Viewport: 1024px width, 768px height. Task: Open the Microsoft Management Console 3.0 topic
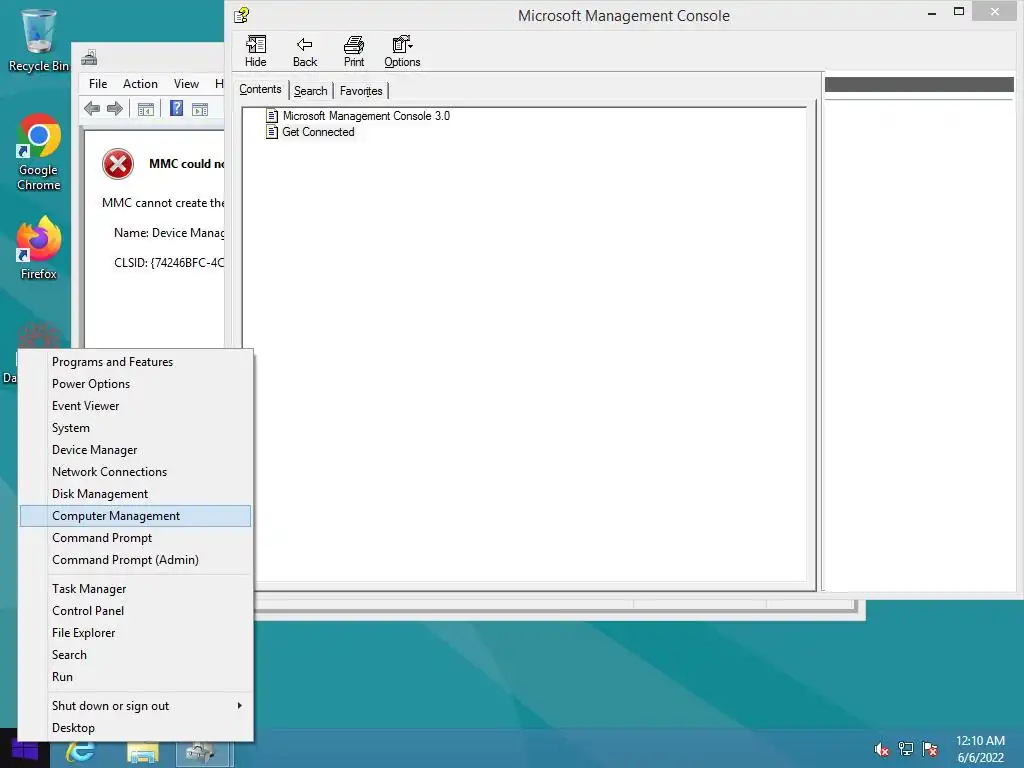coord(366,116)
